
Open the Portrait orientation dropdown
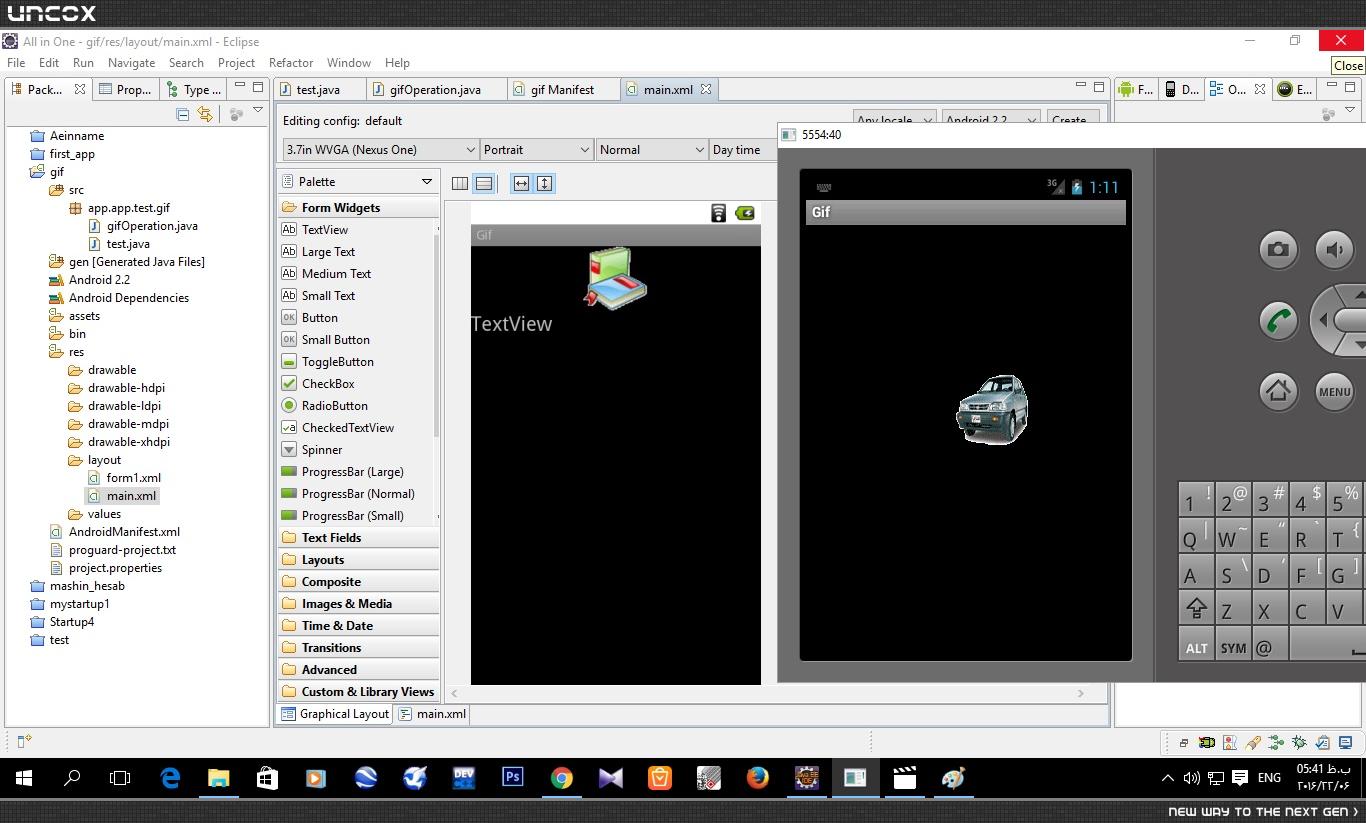coord(536,150)
